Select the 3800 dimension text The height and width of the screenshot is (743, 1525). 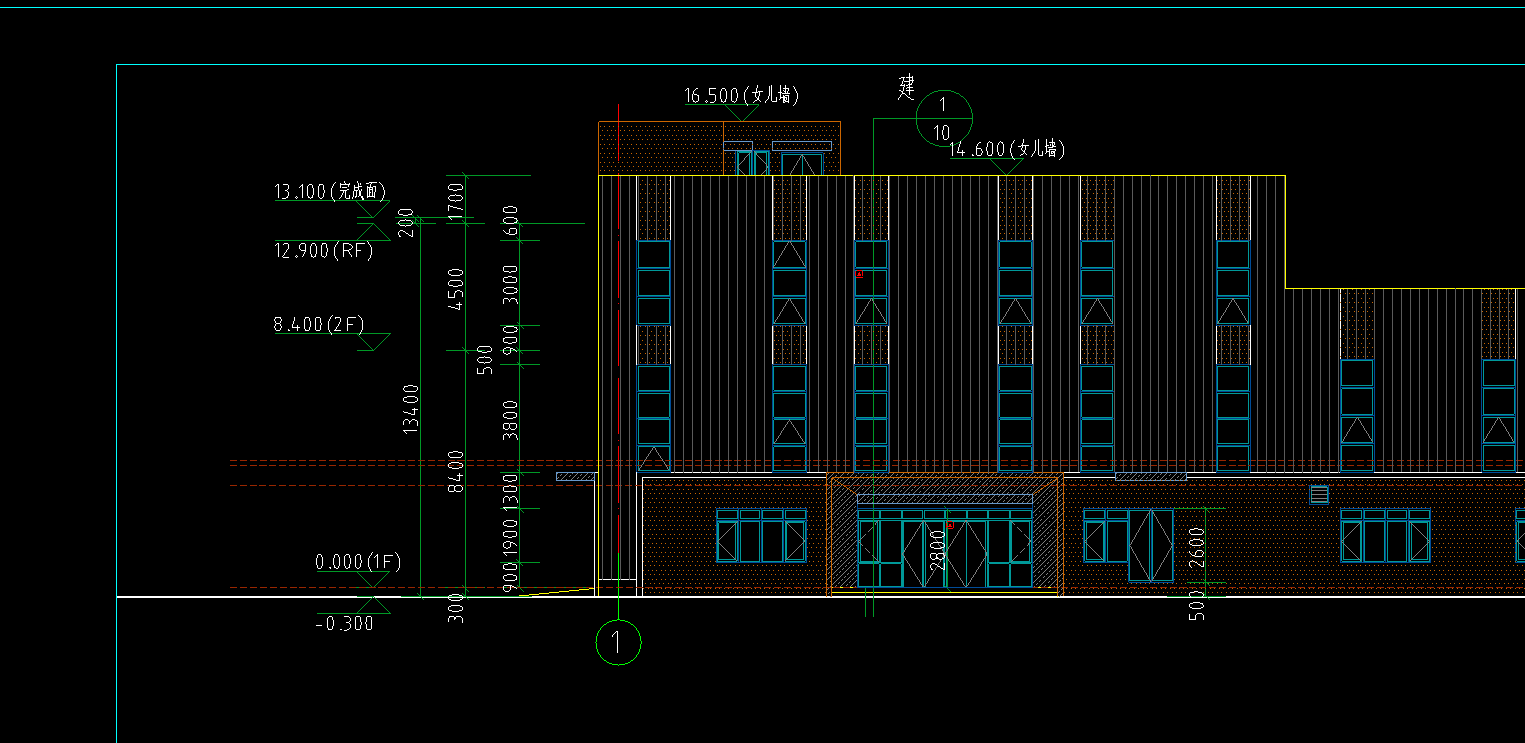tap(510, 420)
